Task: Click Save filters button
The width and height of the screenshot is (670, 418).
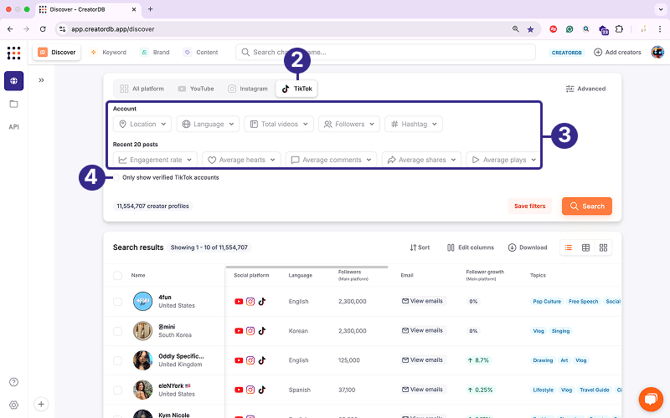Action: click(530, 206)
